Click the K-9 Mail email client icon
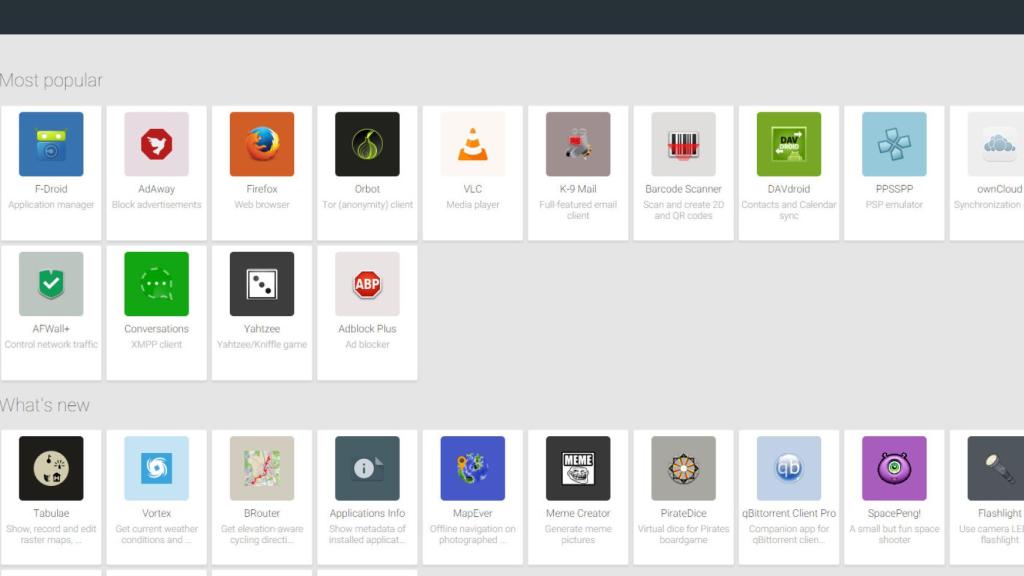The width and height of the screenshot is (1024, 576). click(x=577, y=143)
